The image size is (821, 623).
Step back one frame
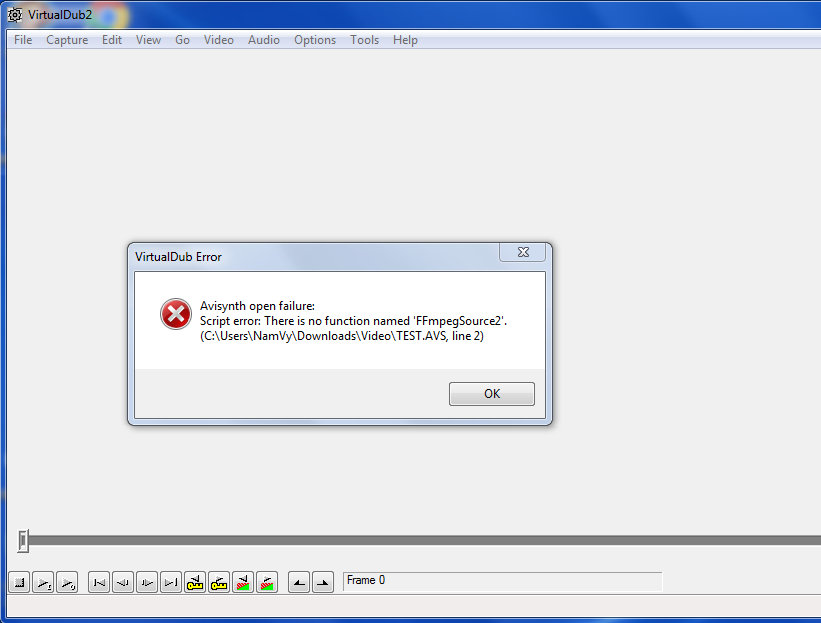(123, 582)
